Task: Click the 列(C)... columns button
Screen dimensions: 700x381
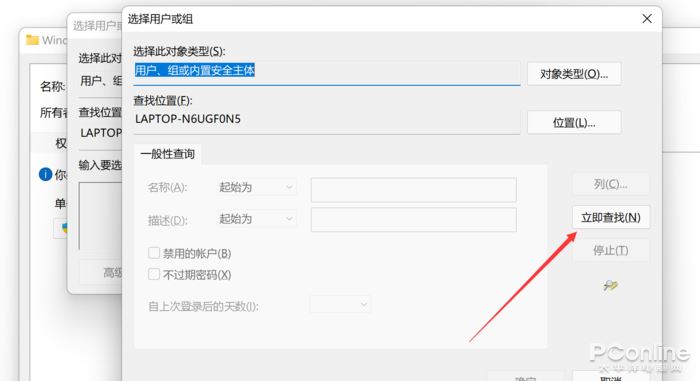Action: click(x=611, y=184)
